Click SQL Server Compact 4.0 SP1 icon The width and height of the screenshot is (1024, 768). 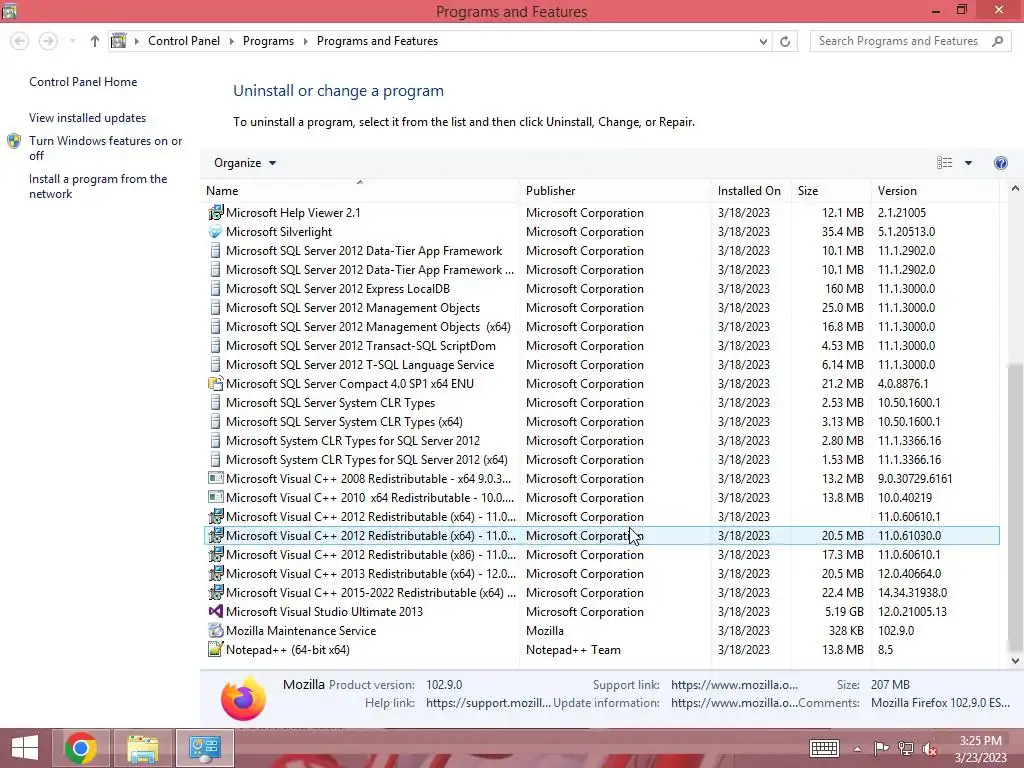click(216, 383)
